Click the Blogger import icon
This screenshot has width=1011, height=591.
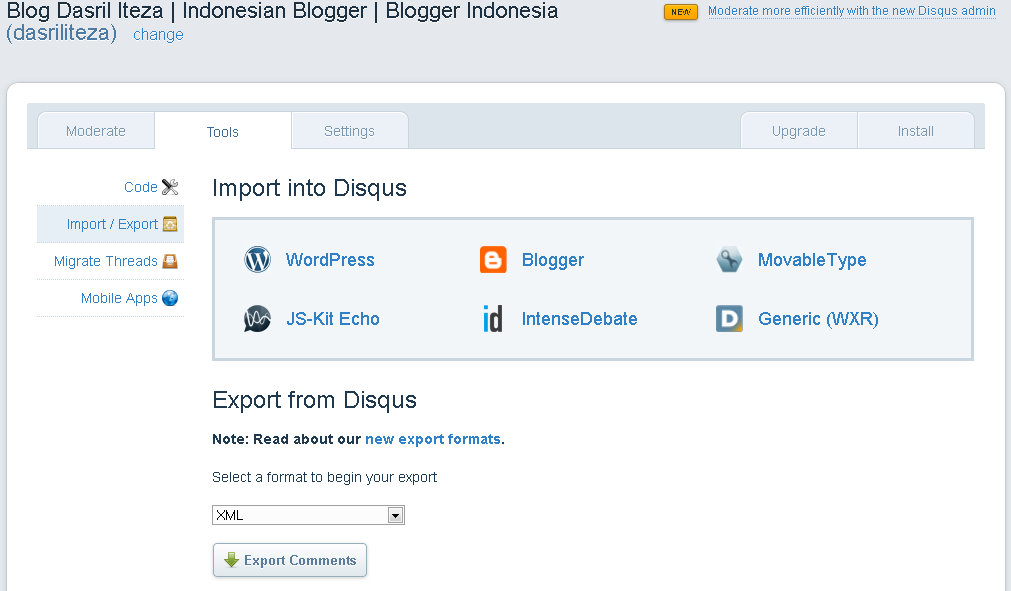click(x=492, y=259)
